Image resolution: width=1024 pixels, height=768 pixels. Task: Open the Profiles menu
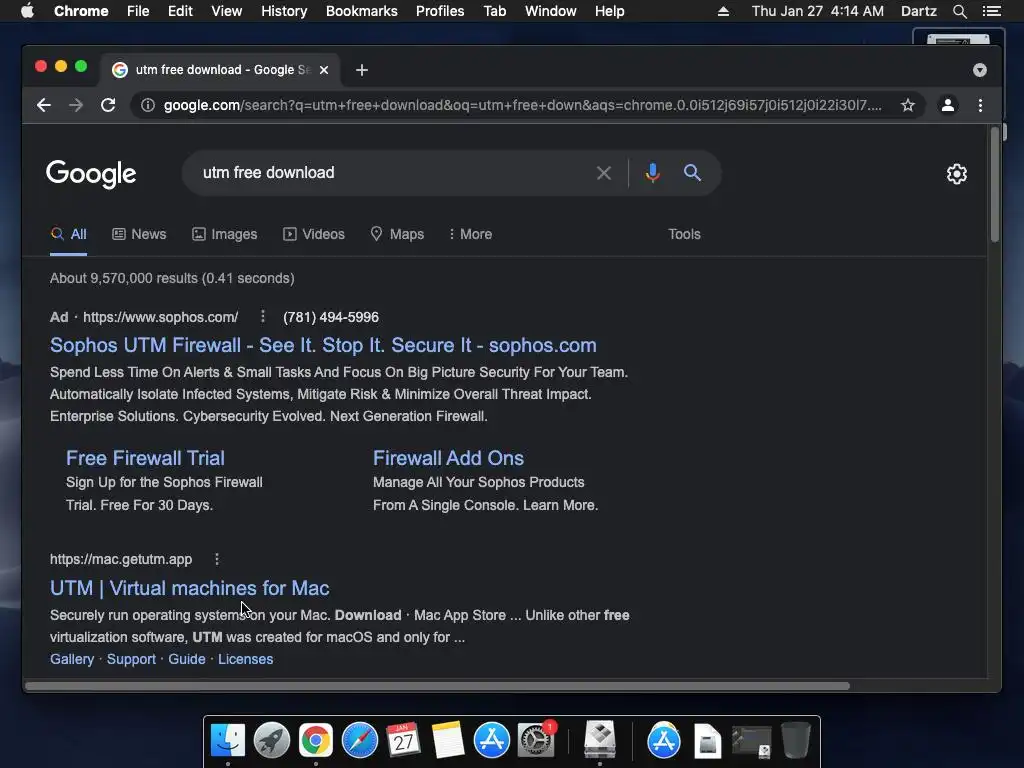(440, 11)
